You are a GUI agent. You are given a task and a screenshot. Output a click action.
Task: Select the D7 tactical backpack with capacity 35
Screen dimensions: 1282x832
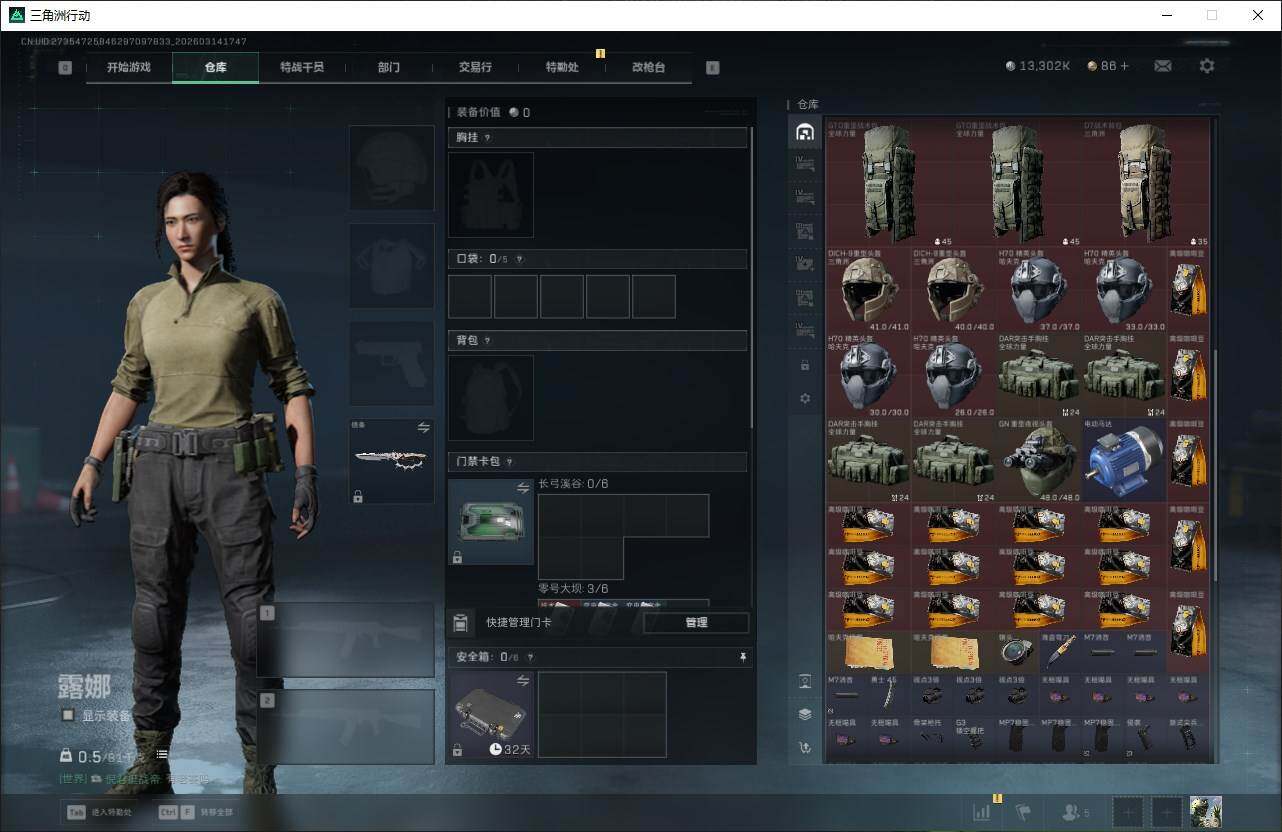pos(1145,183)
